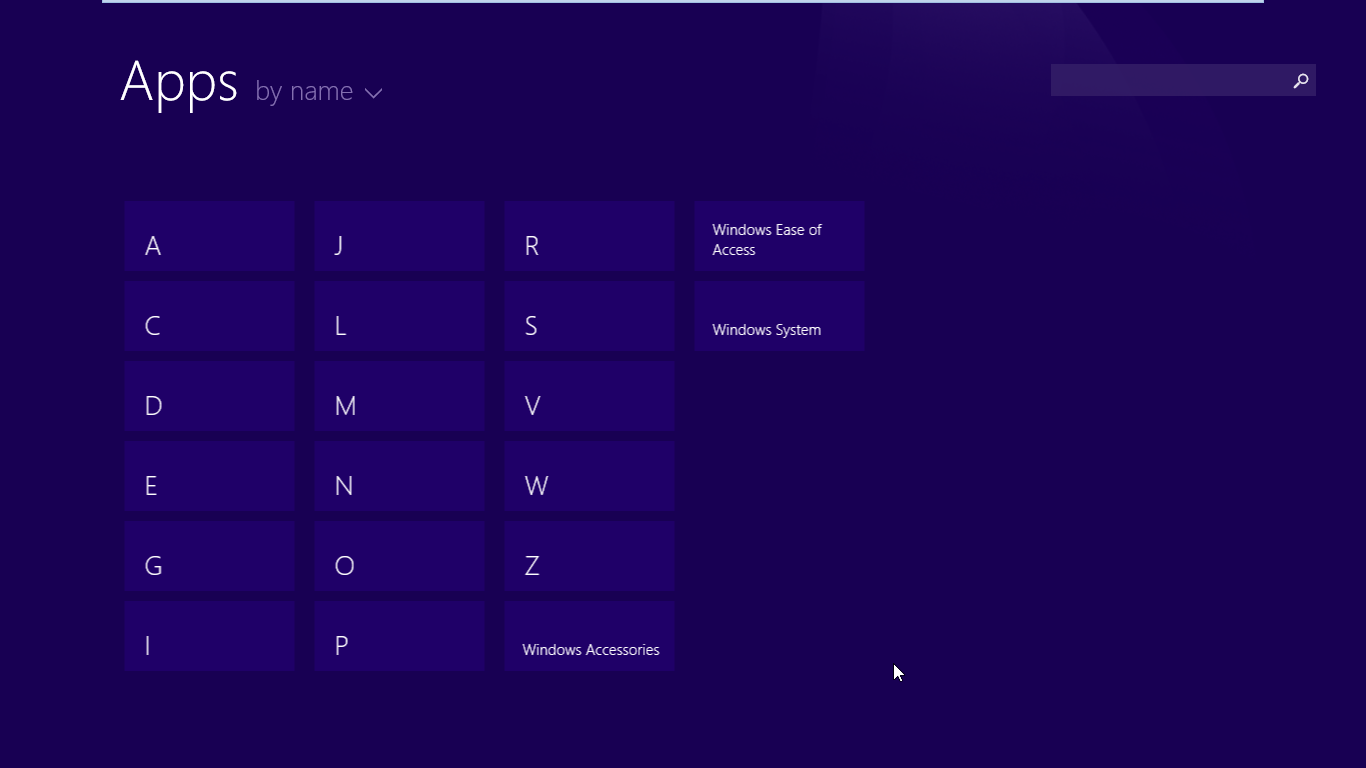This screenshot has height=768, width=1366.
Task: Choose the letter P tile
Action: (x=399, y=637)
